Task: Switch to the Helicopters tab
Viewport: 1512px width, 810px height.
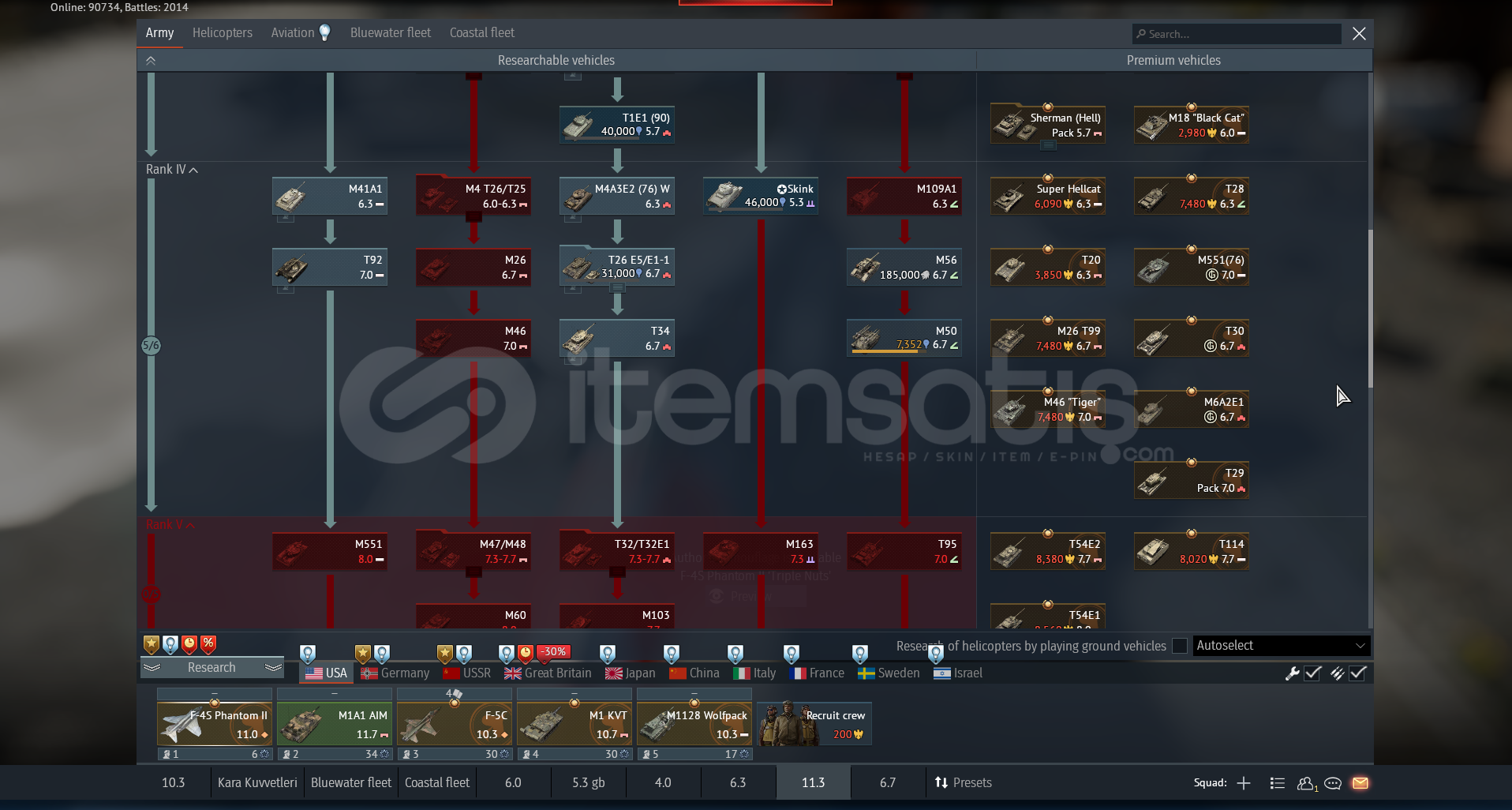Action: [222, 33]
